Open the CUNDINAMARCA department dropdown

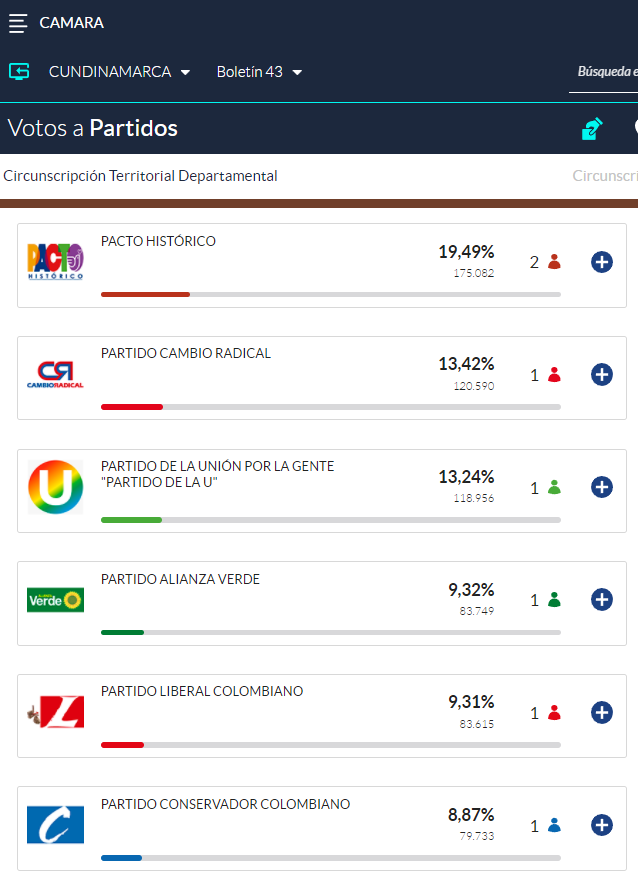click(119, 72)
